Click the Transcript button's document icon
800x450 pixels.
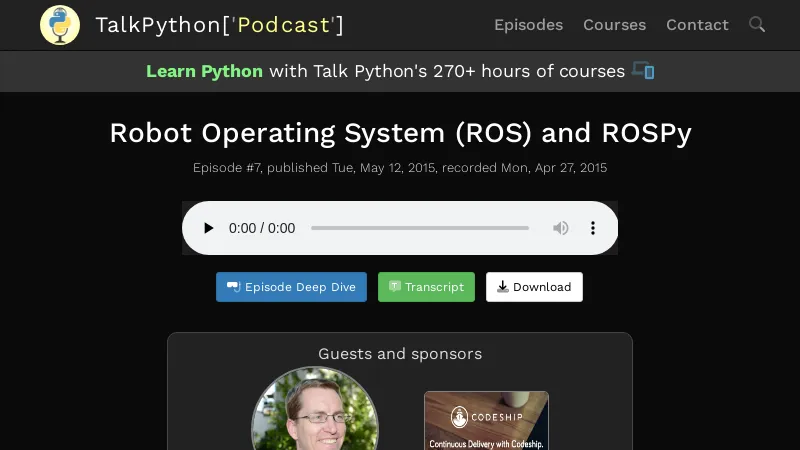pos(395,287)
